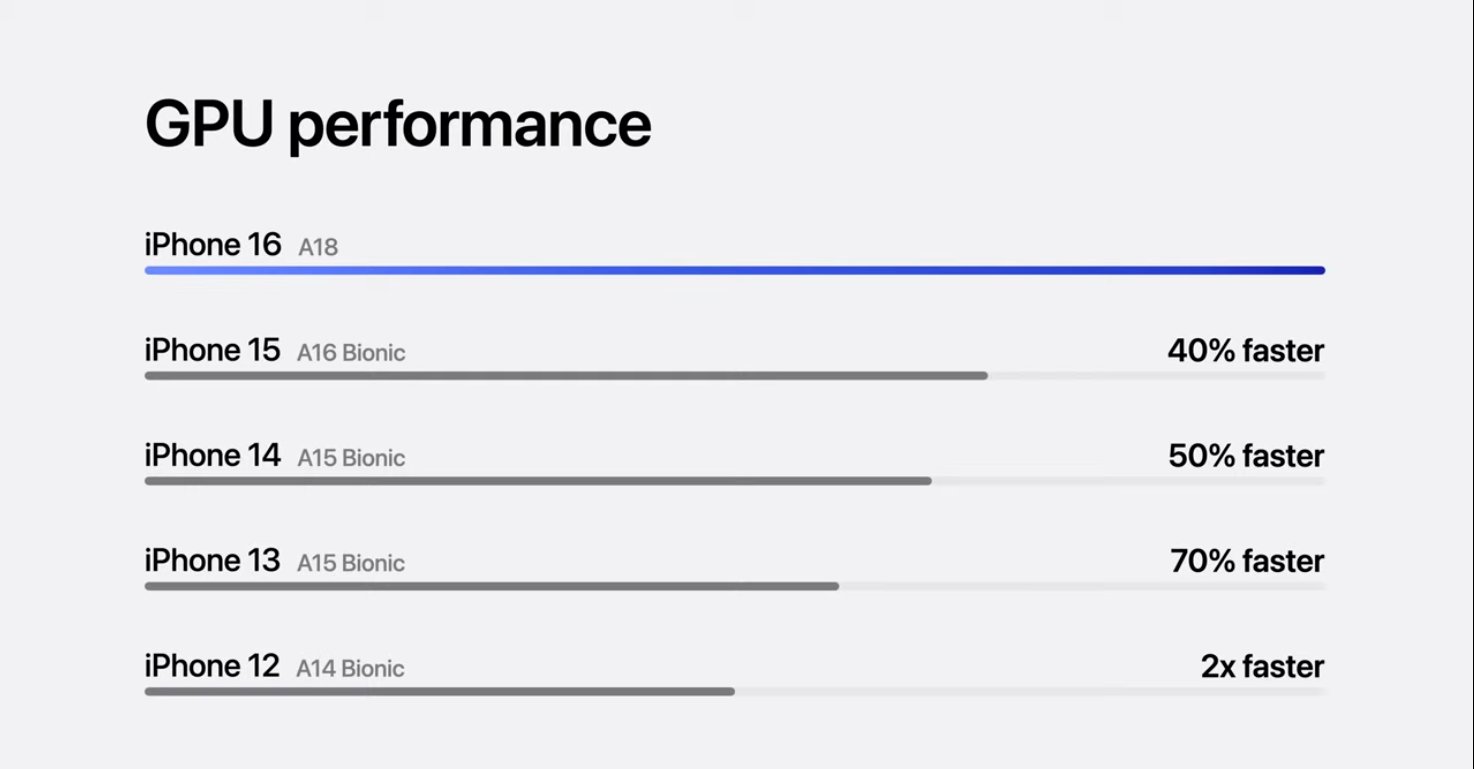1474x769 pixels.
Task: Click the A18 chip label
Action: pyautogui.click(x=318, y=247)
